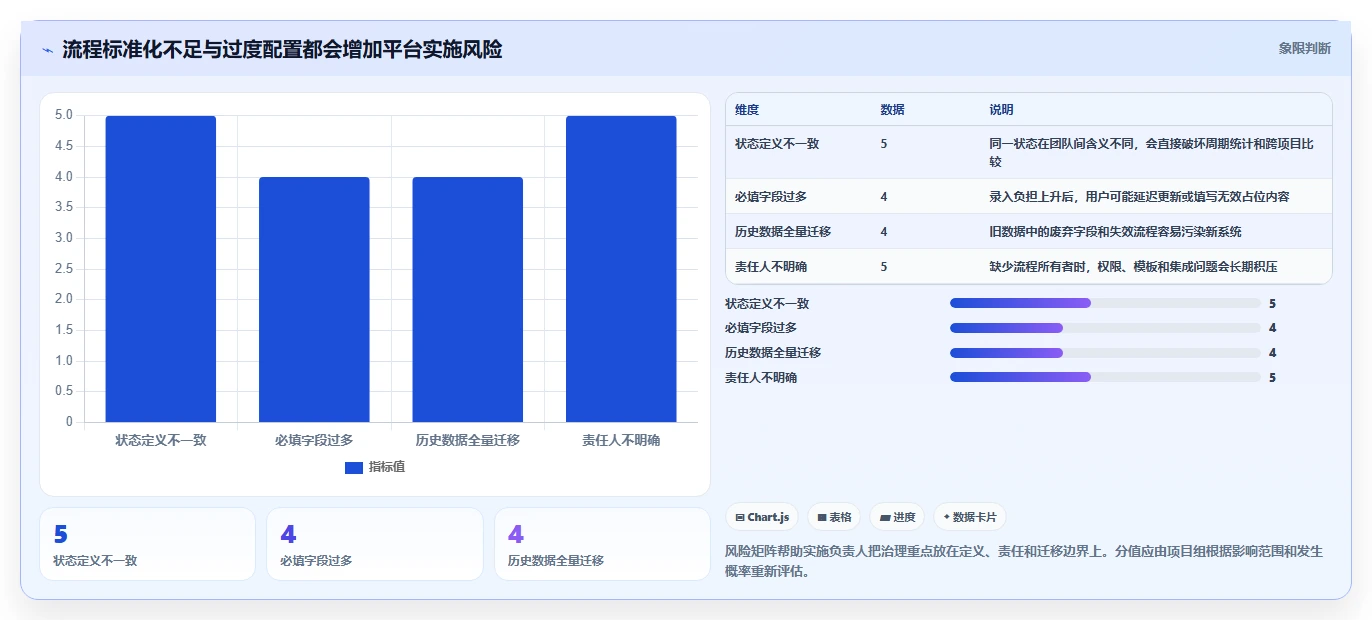Click the 必填字段过多 label beside progress bar

761,328
